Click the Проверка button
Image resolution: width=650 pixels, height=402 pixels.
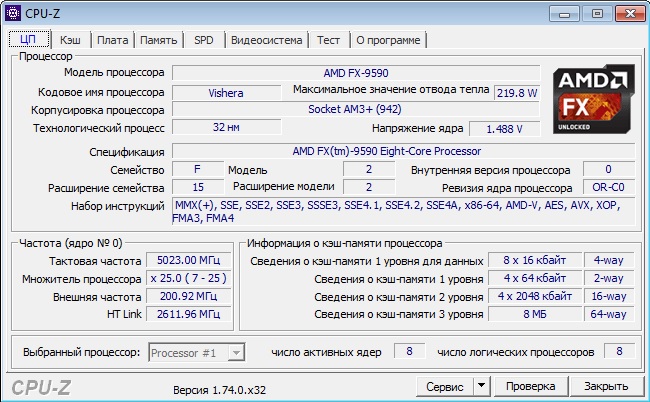(531, 386)
